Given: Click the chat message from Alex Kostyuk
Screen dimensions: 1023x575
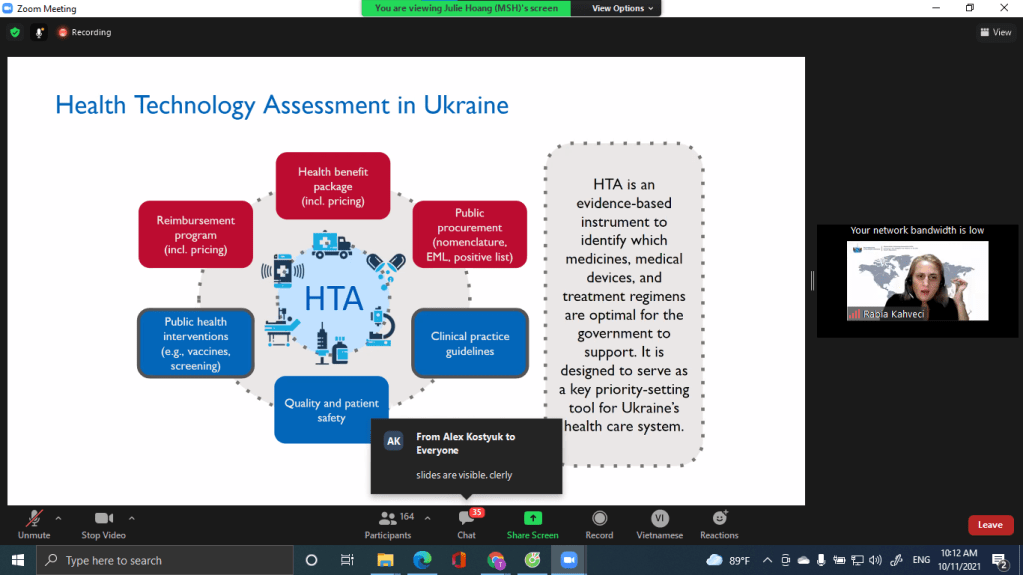Looking at the screenshot, I should coord(466,455).
